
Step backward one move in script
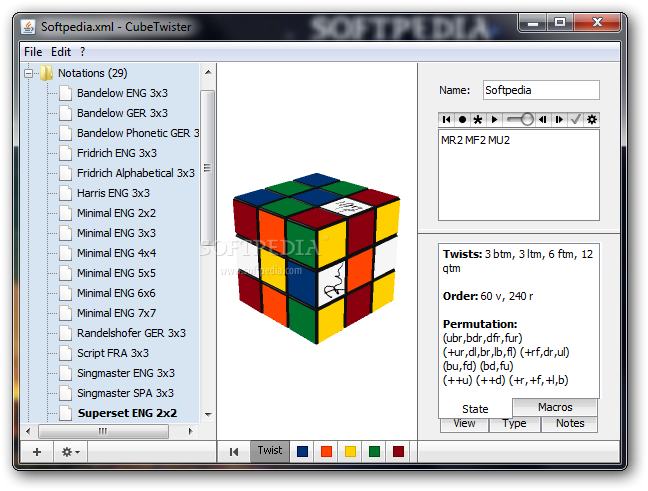tap(543, 119)
